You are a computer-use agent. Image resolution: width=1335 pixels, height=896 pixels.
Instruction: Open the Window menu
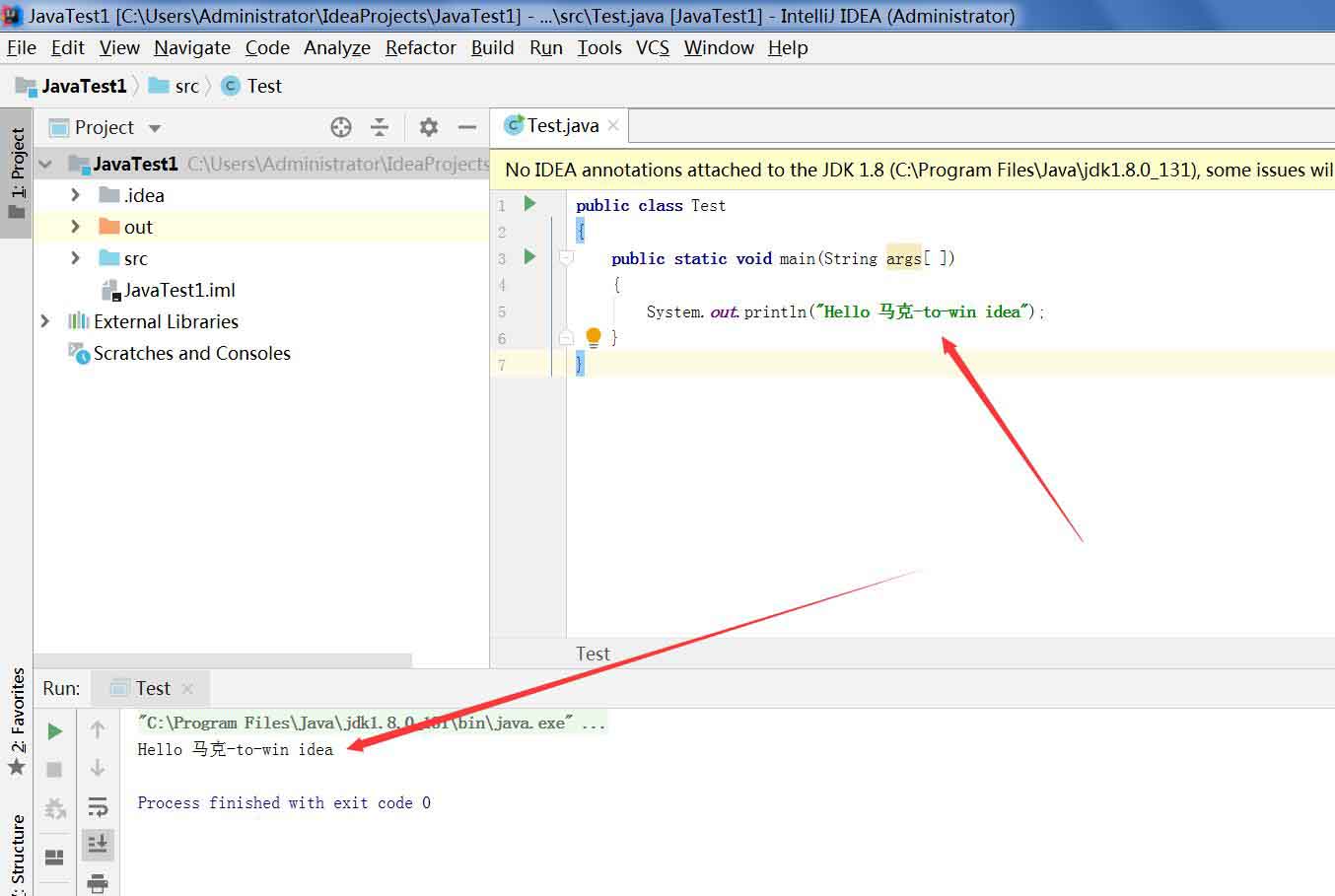[719, 47]
